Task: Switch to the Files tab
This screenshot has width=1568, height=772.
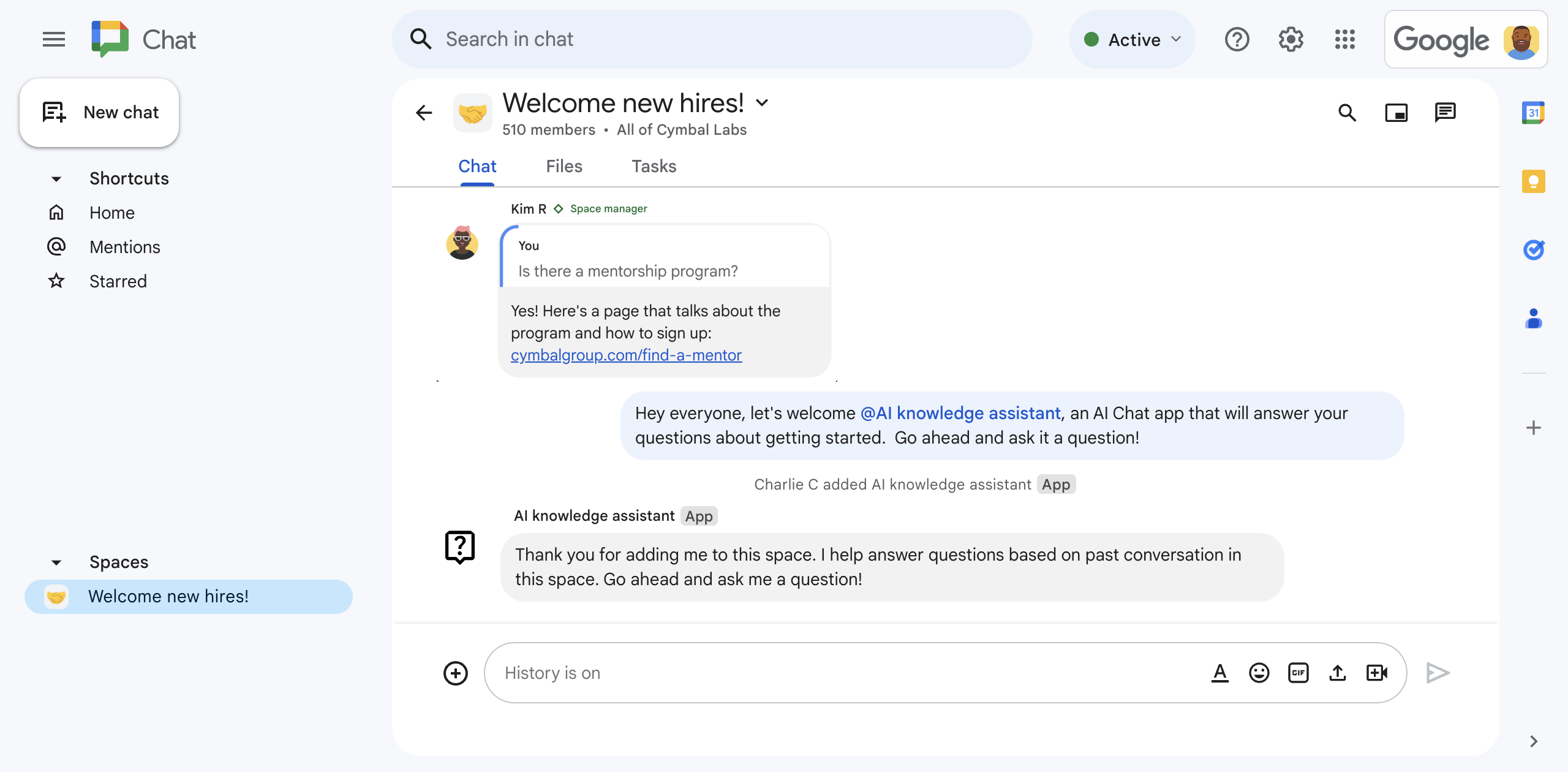Action: tap(563, 166)
